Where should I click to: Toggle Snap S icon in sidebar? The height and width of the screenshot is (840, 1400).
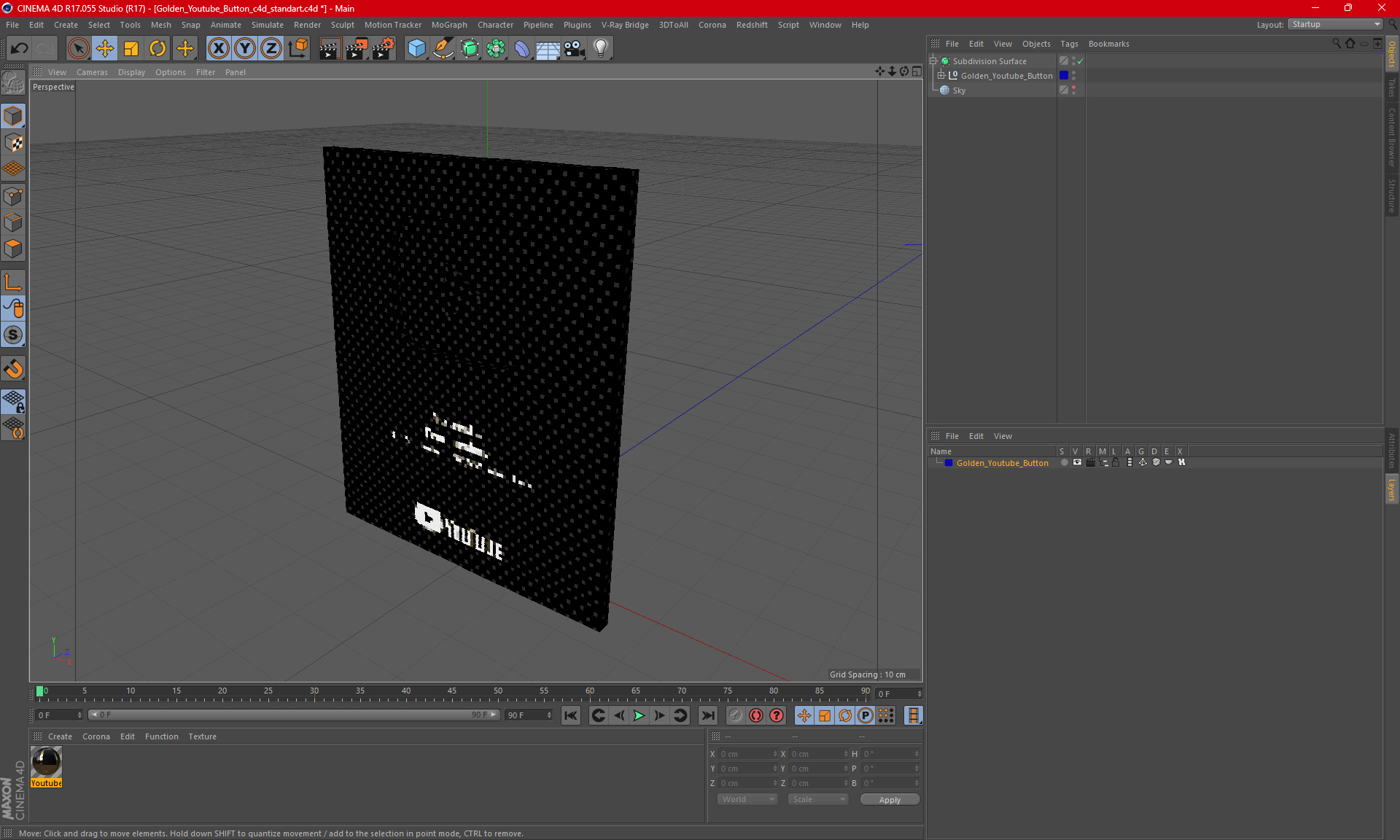(13, 335)
